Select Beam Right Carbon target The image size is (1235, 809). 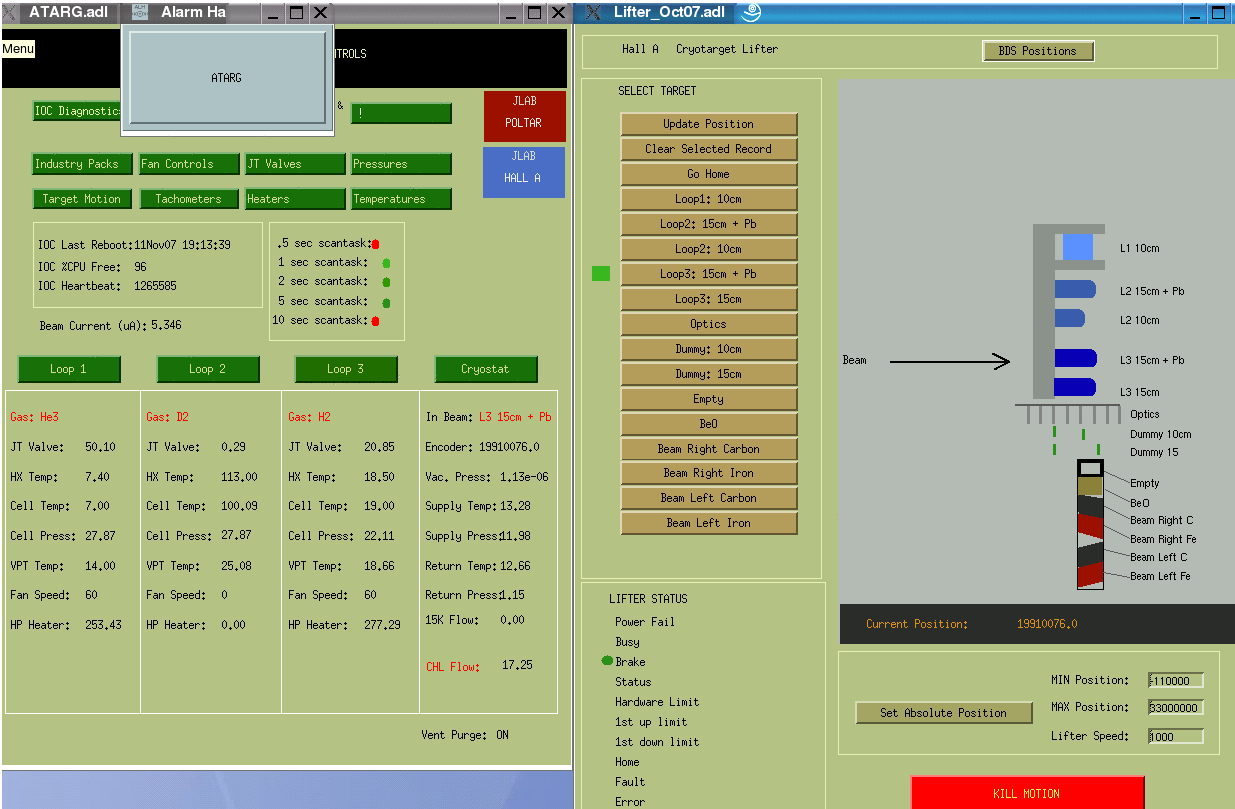709,449
